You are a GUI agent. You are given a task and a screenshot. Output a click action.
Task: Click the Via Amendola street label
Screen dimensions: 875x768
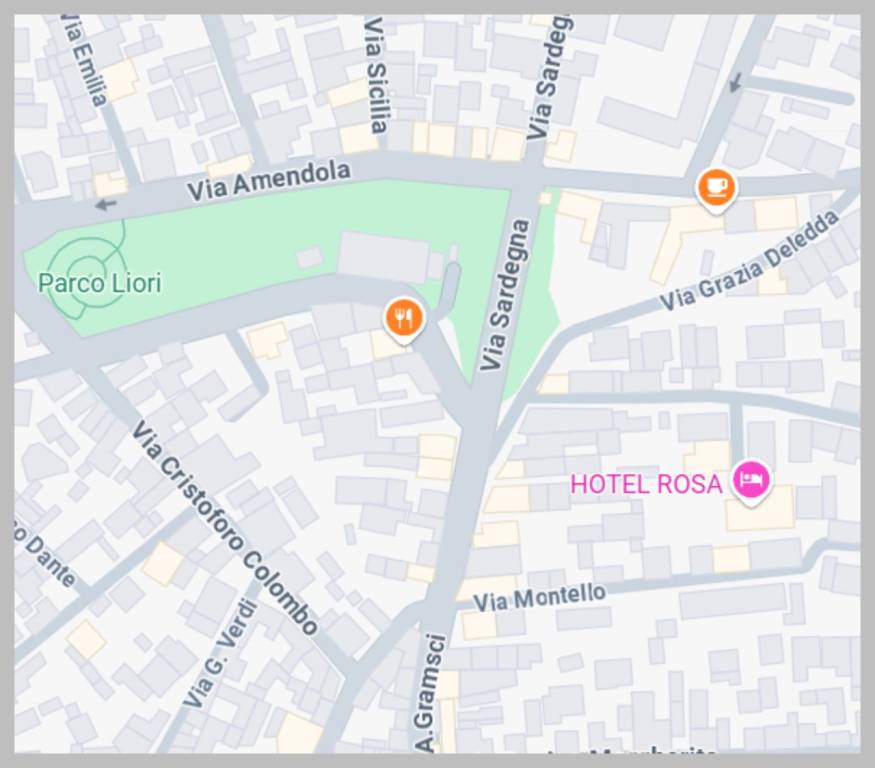click(x=269, y=181)
